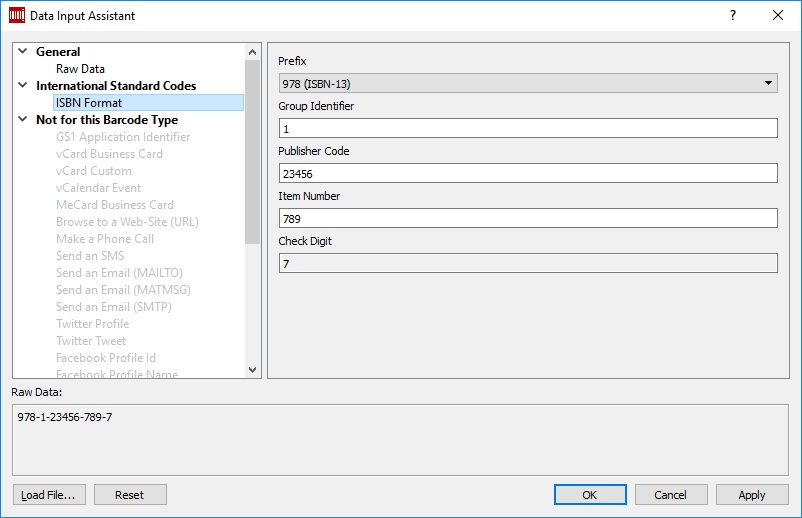Image resolution: width=802 pixels, height=518 pixels.
Task: Click the Load File... button
Action: coord(49,495)
